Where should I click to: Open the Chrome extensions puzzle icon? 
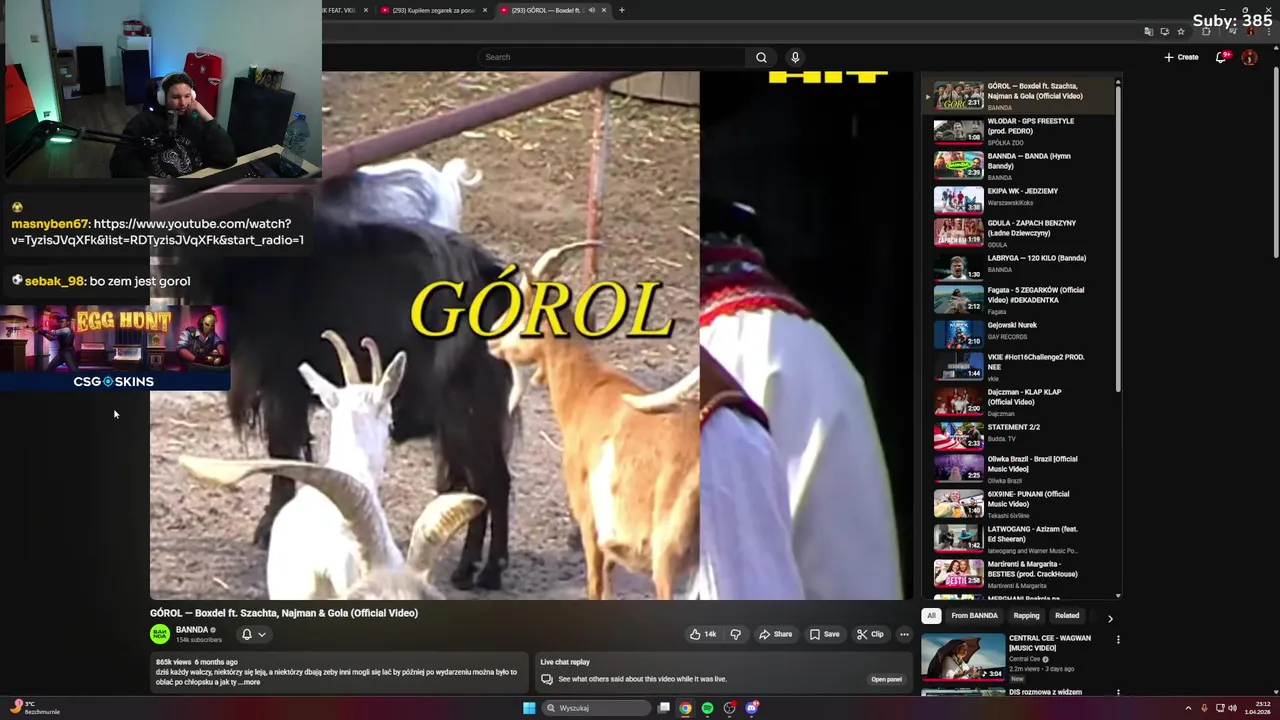point(1206,31)
